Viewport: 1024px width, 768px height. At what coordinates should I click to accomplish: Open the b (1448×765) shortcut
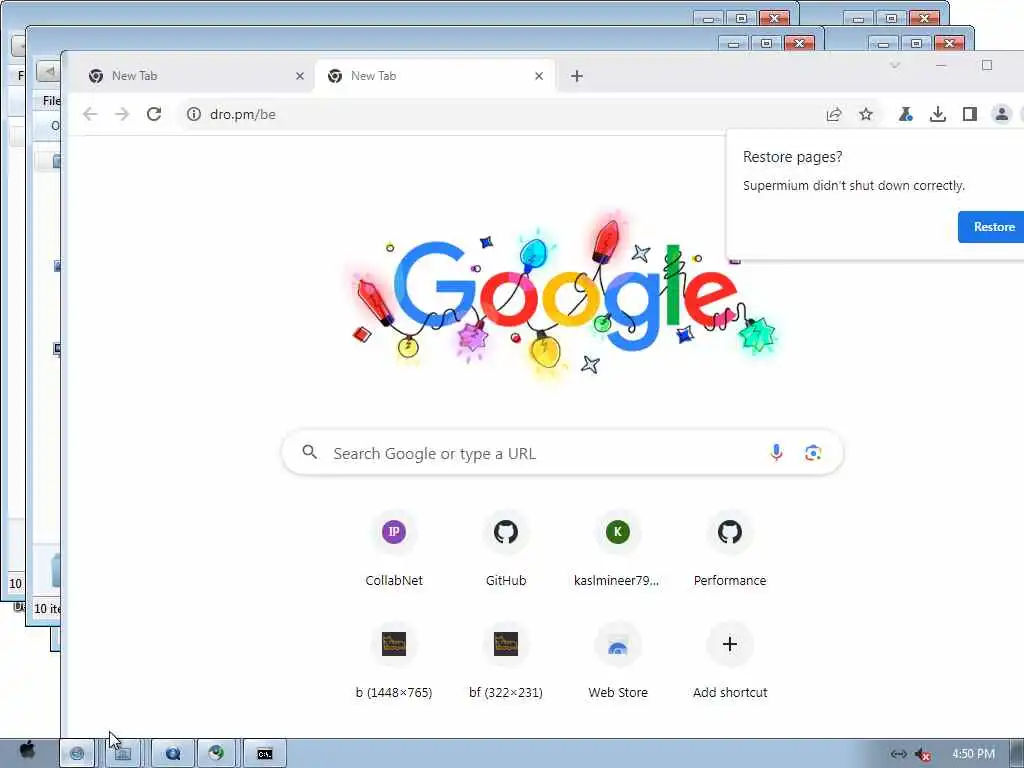(x=394, y=660)
